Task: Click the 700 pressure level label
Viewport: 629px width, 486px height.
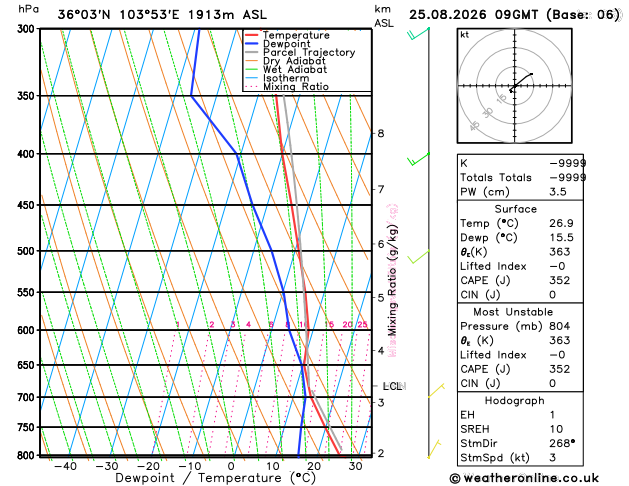Action: 28,397
